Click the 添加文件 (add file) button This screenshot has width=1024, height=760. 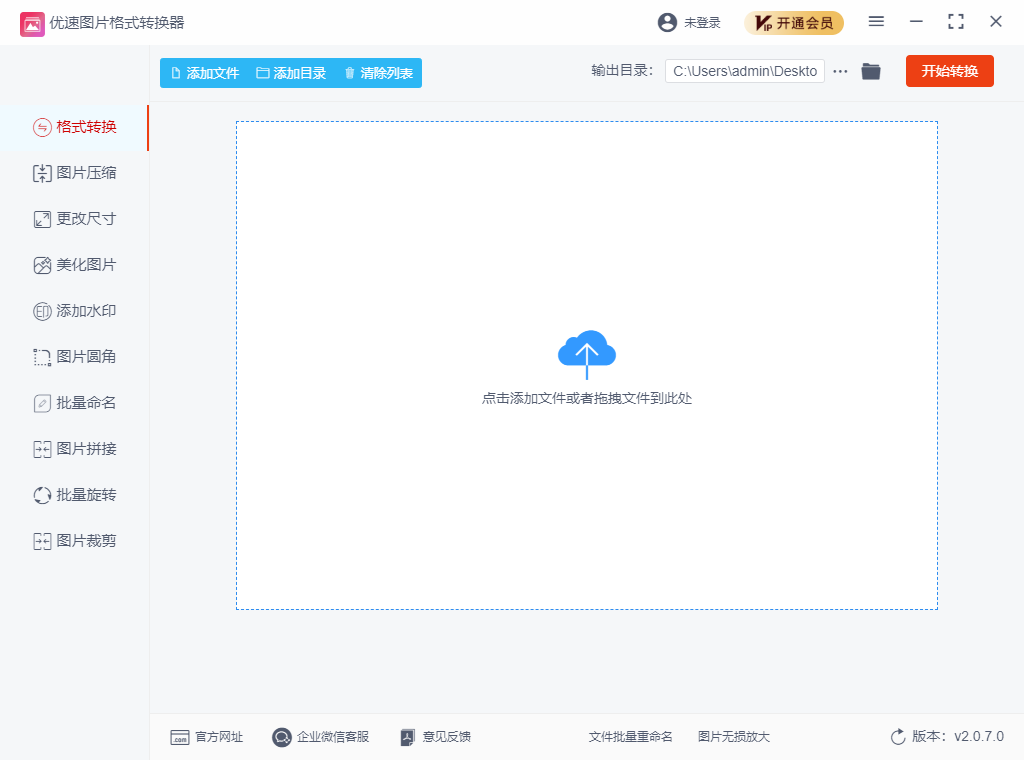point(205,73)
